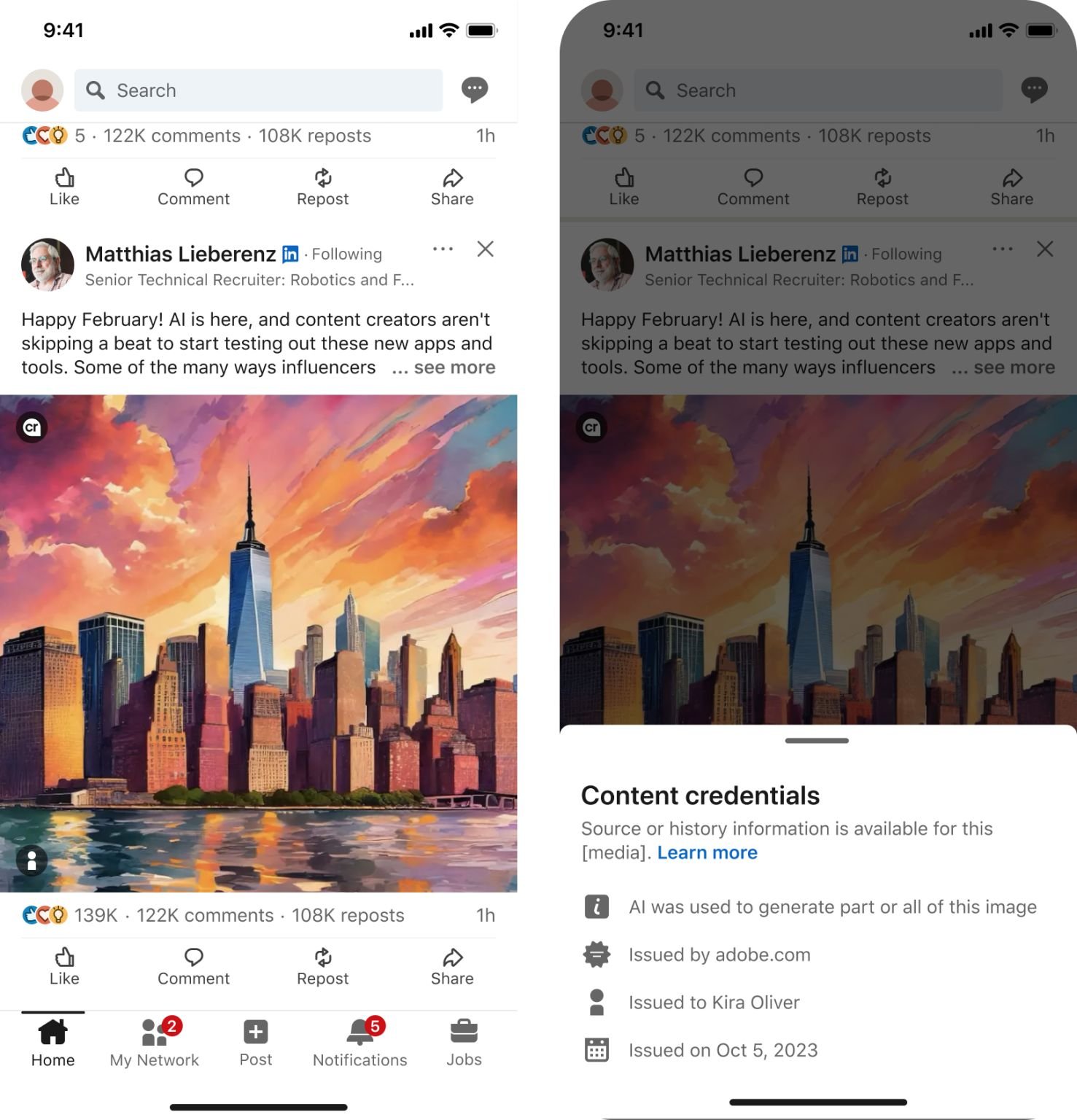Screen dimensions: 1077x1120
Task: Grab the bottom sheet drag handle
Action: [x=817, y=741]
